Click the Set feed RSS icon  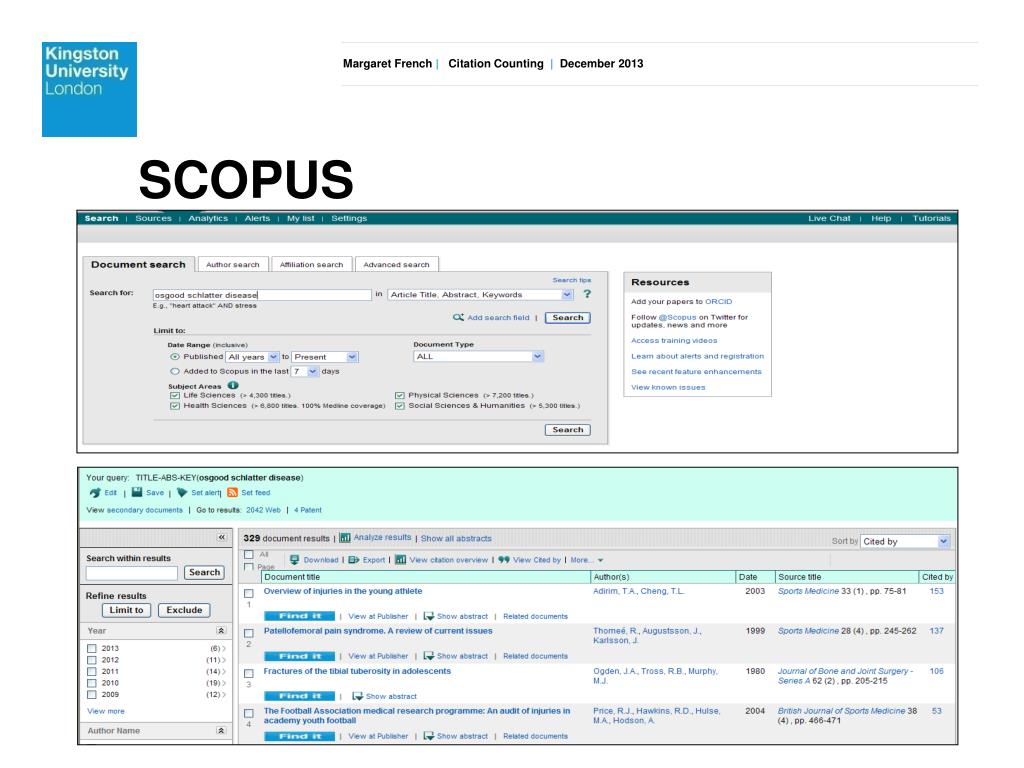[232, 492]
